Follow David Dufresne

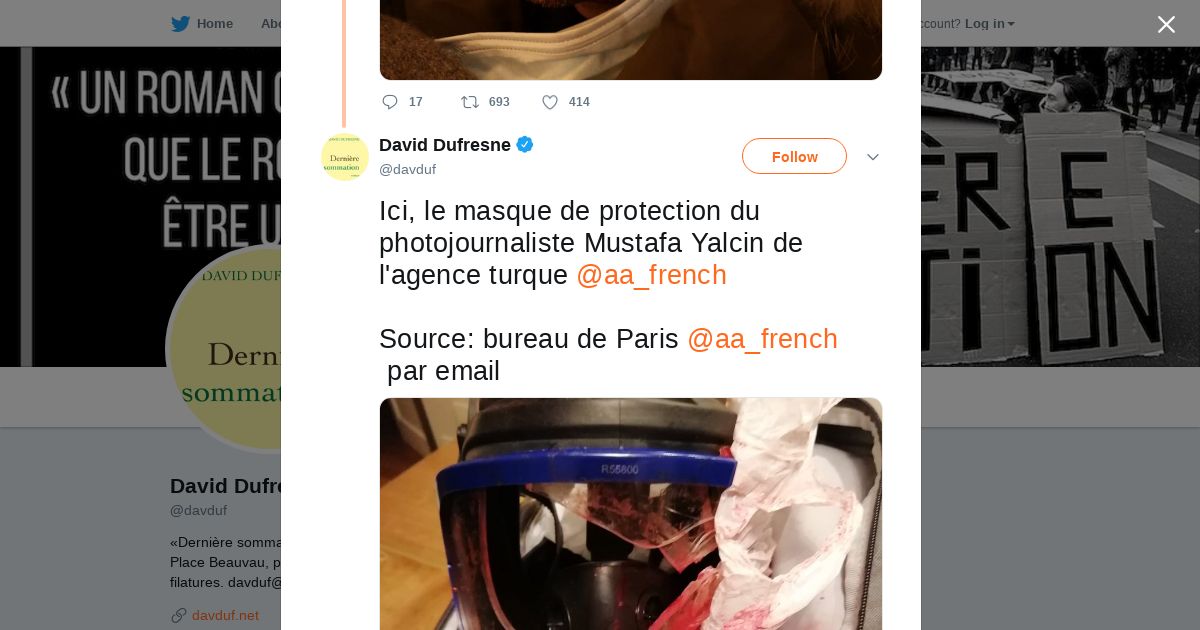(x=794, y=156)
